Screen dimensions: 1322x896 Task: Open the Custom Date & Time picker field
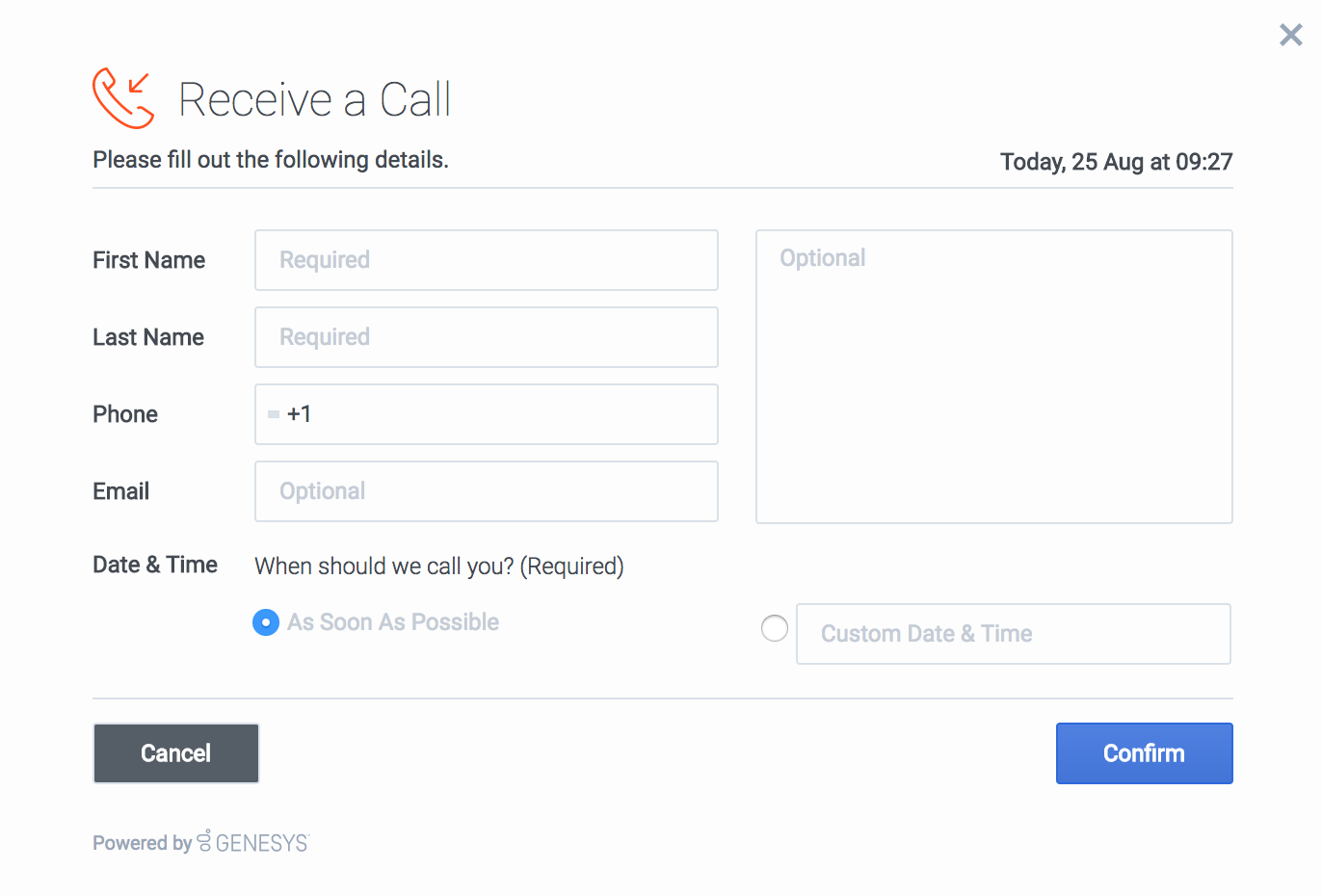point(1013,634)
